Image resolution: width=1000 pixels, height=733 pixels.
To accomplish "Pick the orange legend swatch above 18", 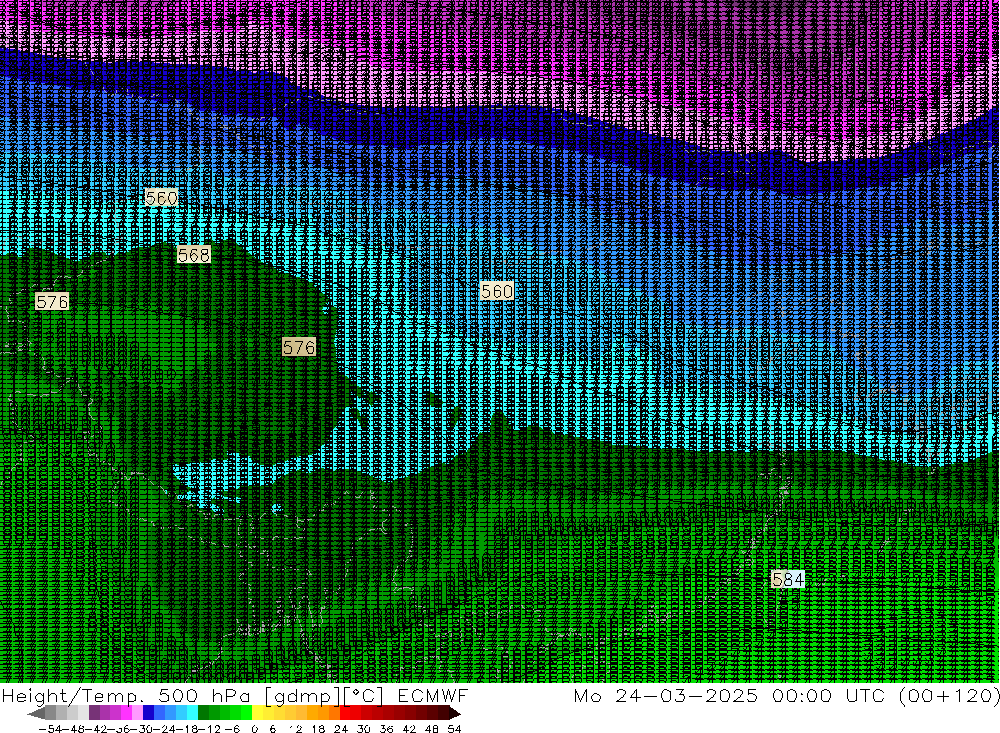I will pos(323,713).
